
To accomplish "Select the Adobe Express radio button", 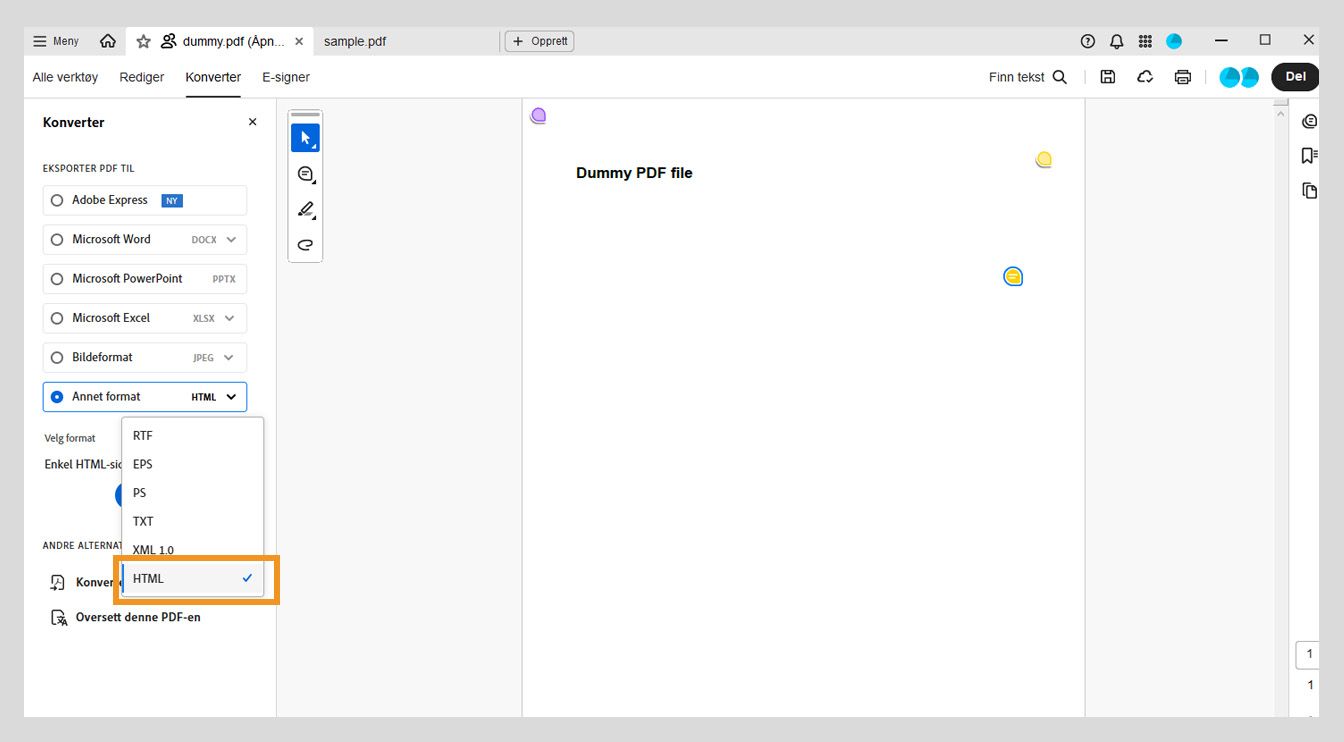I will [x=57, y=200].
